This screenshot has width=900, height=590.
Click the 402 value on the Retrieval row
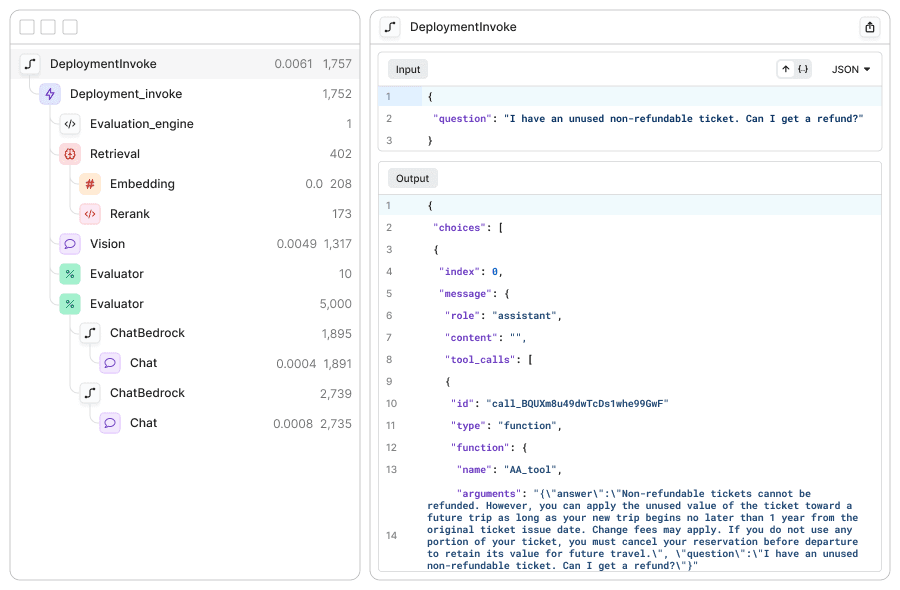pos(341,154)
